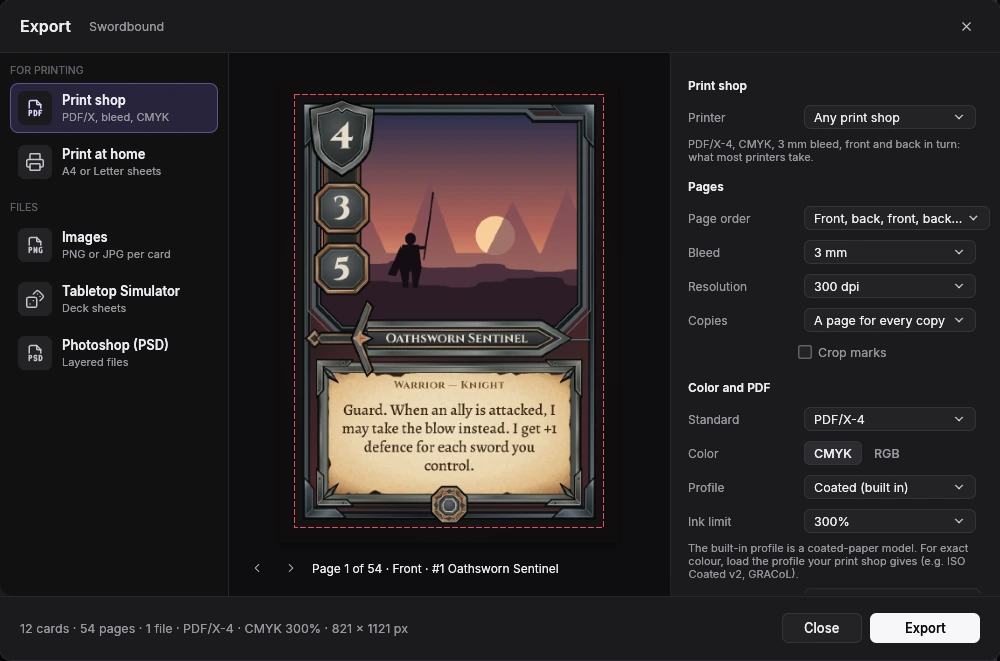The width and height of the screenshot is (1000, 661).
Task: Choose the Photoshop (PSD) export option
Action: (114, 353)
